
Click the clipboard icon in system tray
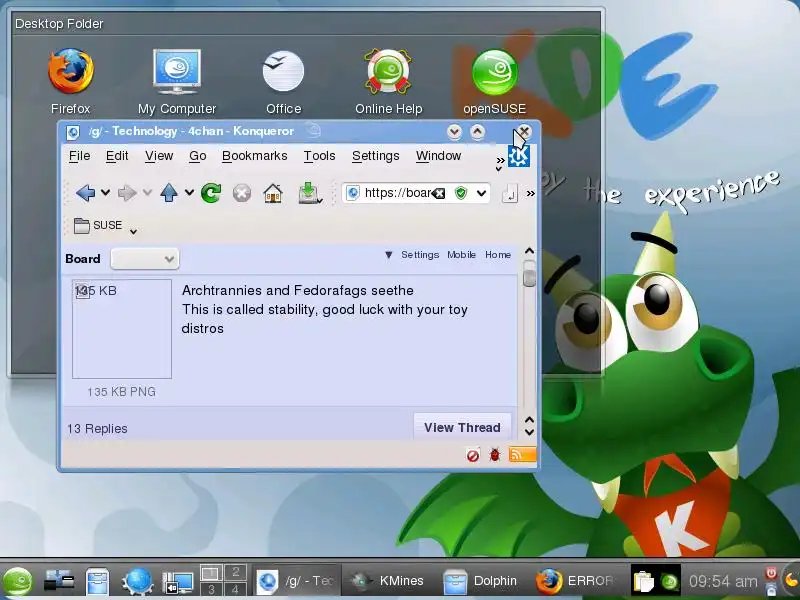click(x=643, y=581)
